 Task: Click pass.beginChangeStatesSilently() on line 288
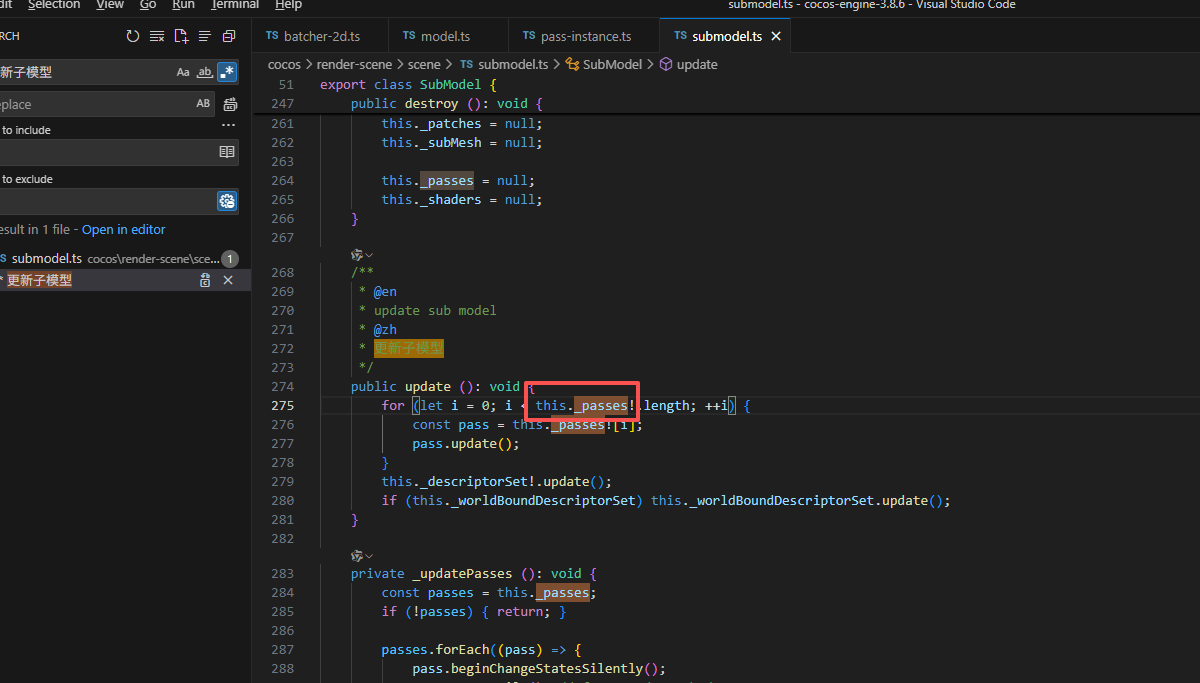pos(539,669)
